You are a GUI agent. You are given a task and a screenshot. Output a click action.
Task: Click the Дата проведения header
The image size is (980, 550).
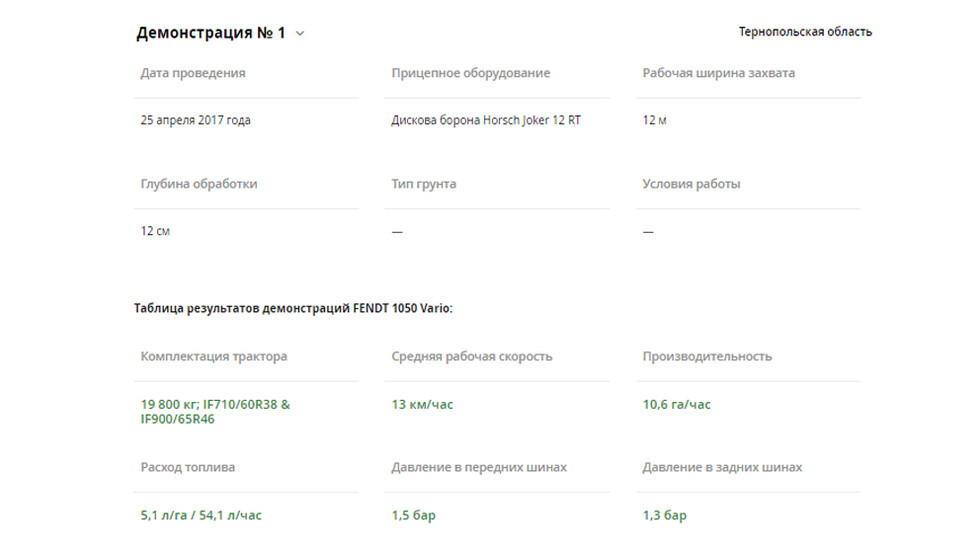[192, 73]
